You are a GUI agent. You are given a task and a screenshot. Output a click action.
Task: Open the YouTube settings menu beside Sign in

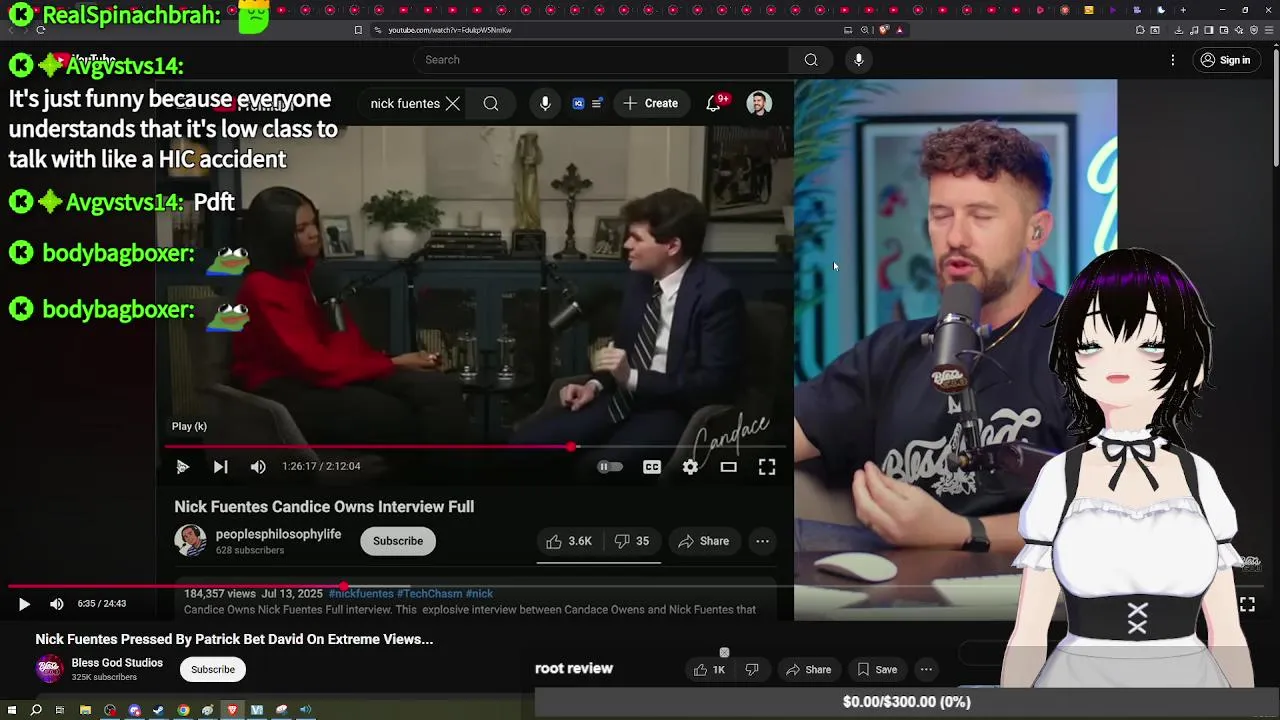pyautogui.click(x=1173, y=60)
